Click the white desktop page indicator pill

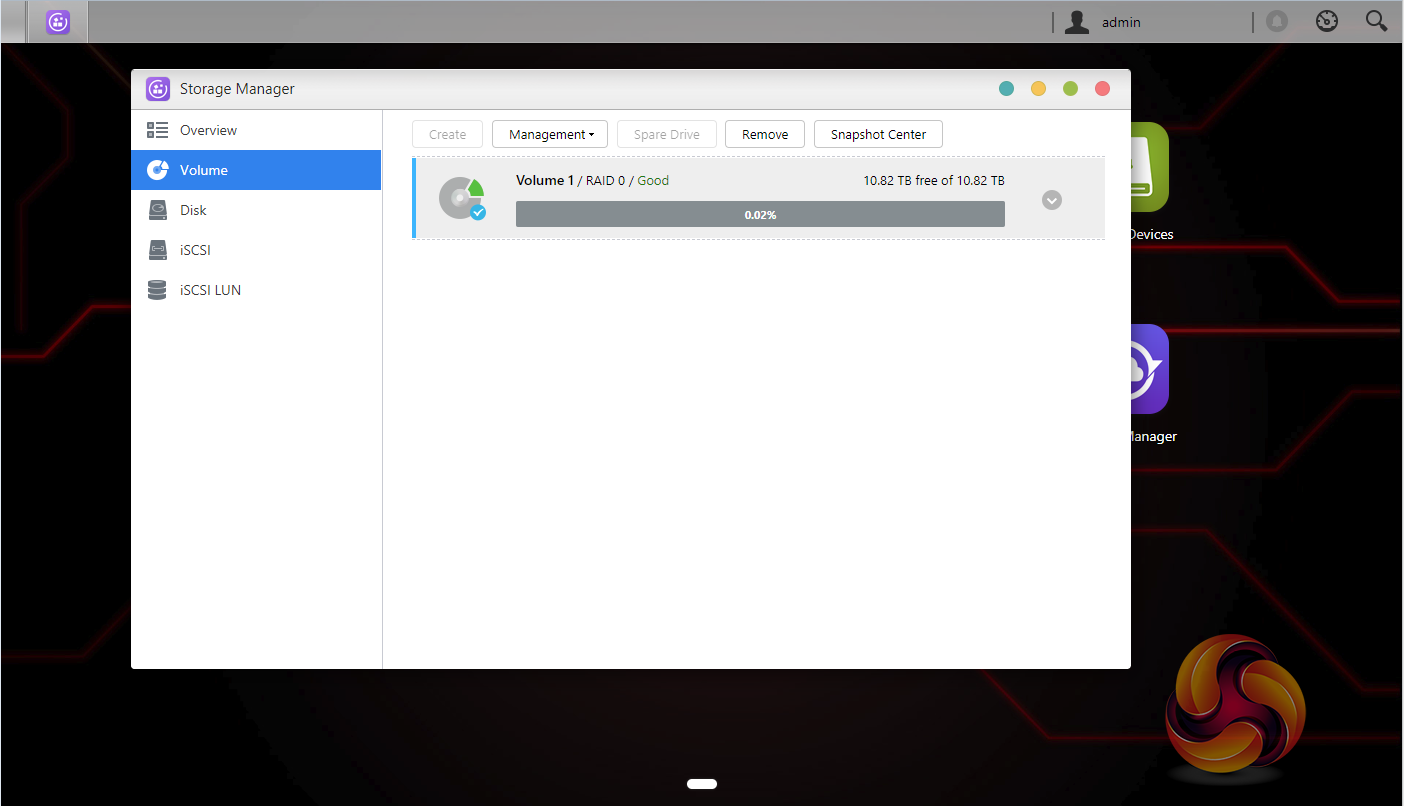pos(702,784)
